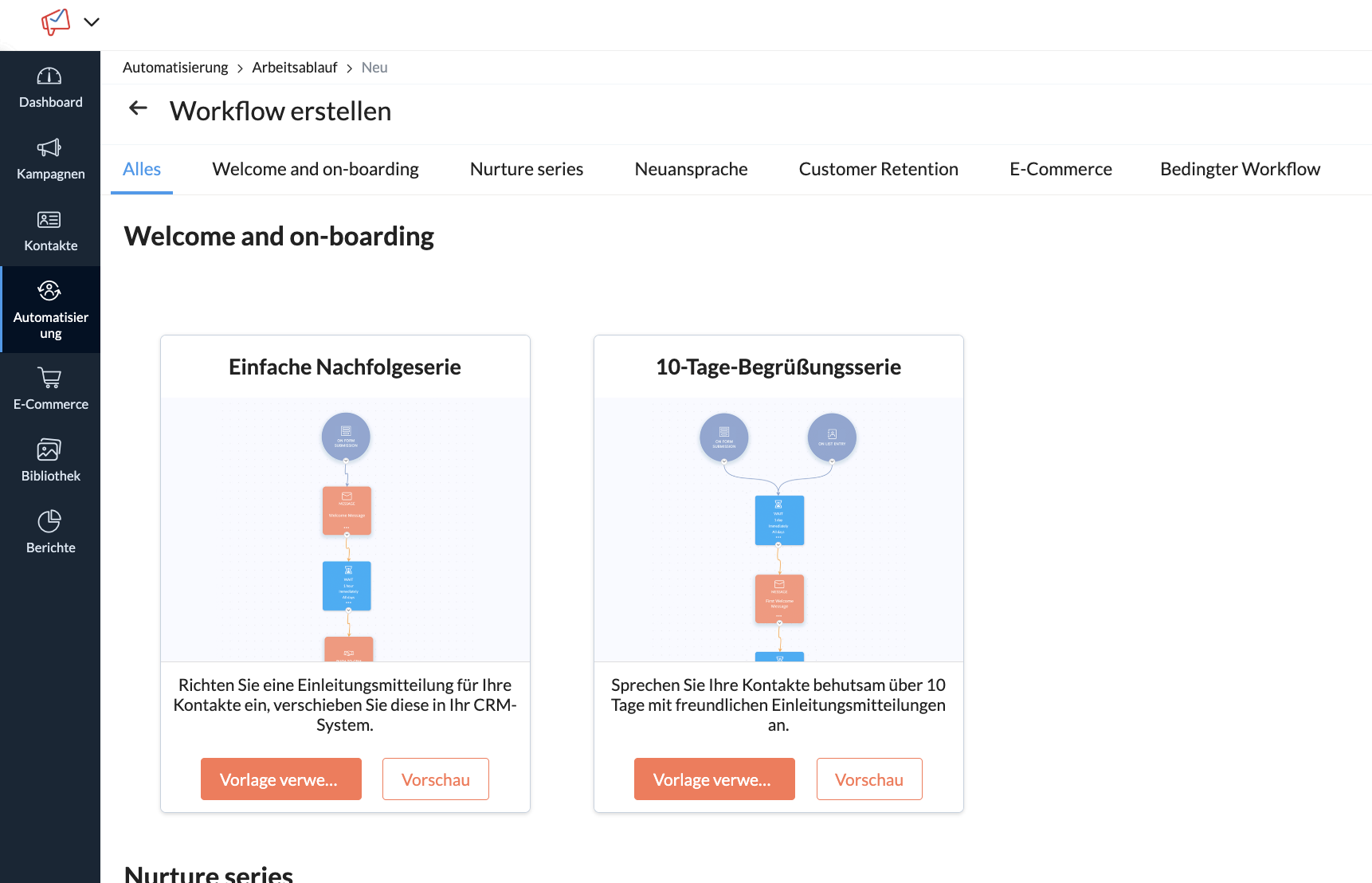The width and height of the screenshot is (1372, 883).
Task: Switch to Bedingter Workflow tab
Action: tap(1240, 169)
